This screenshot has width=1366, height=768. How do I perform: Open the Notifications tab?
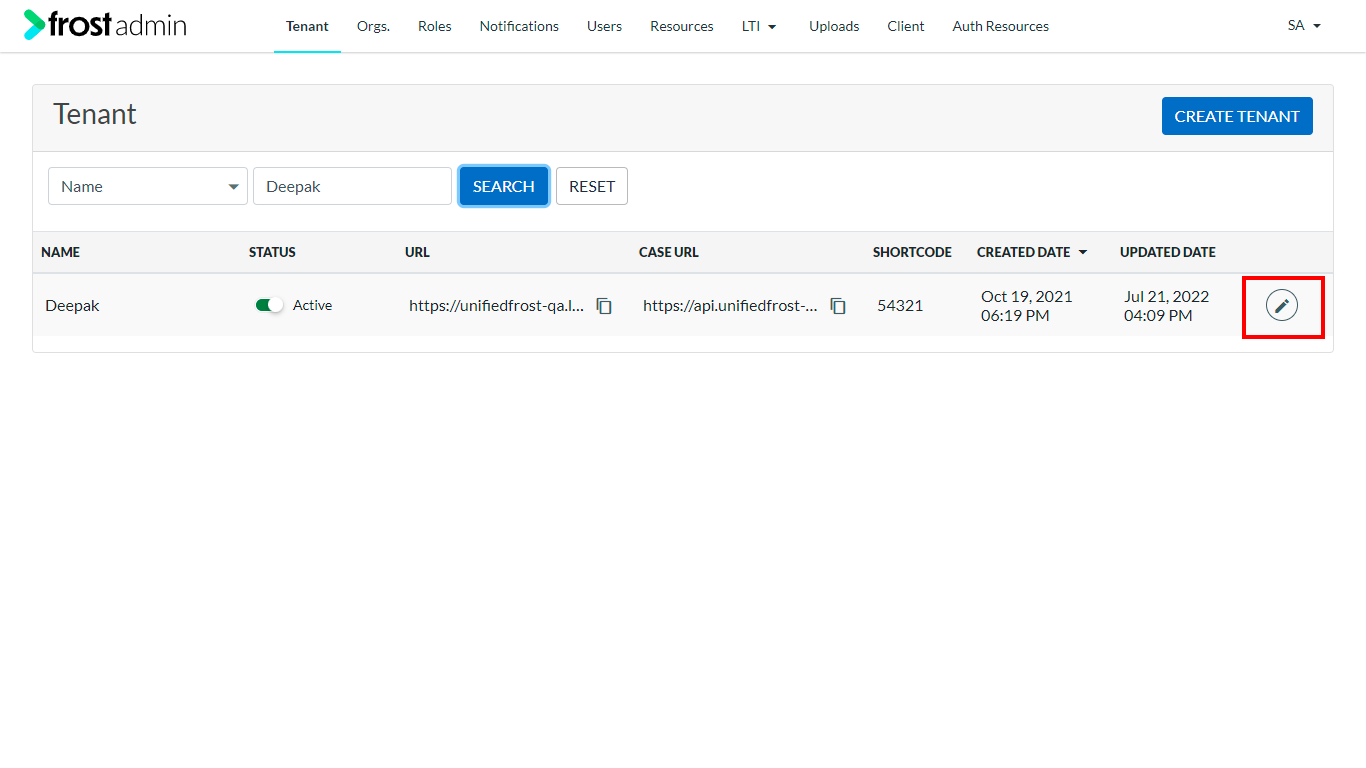[x=519, y=26]
